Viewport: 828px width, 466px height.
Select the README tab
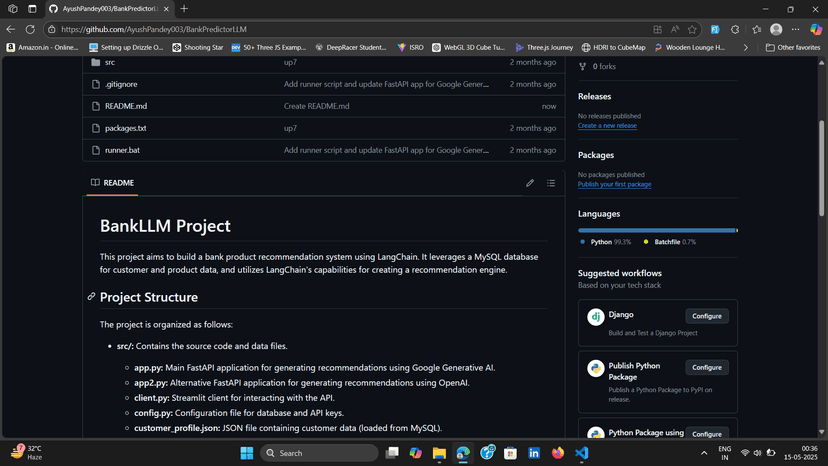pyautogui.click(x=112, y=183)
